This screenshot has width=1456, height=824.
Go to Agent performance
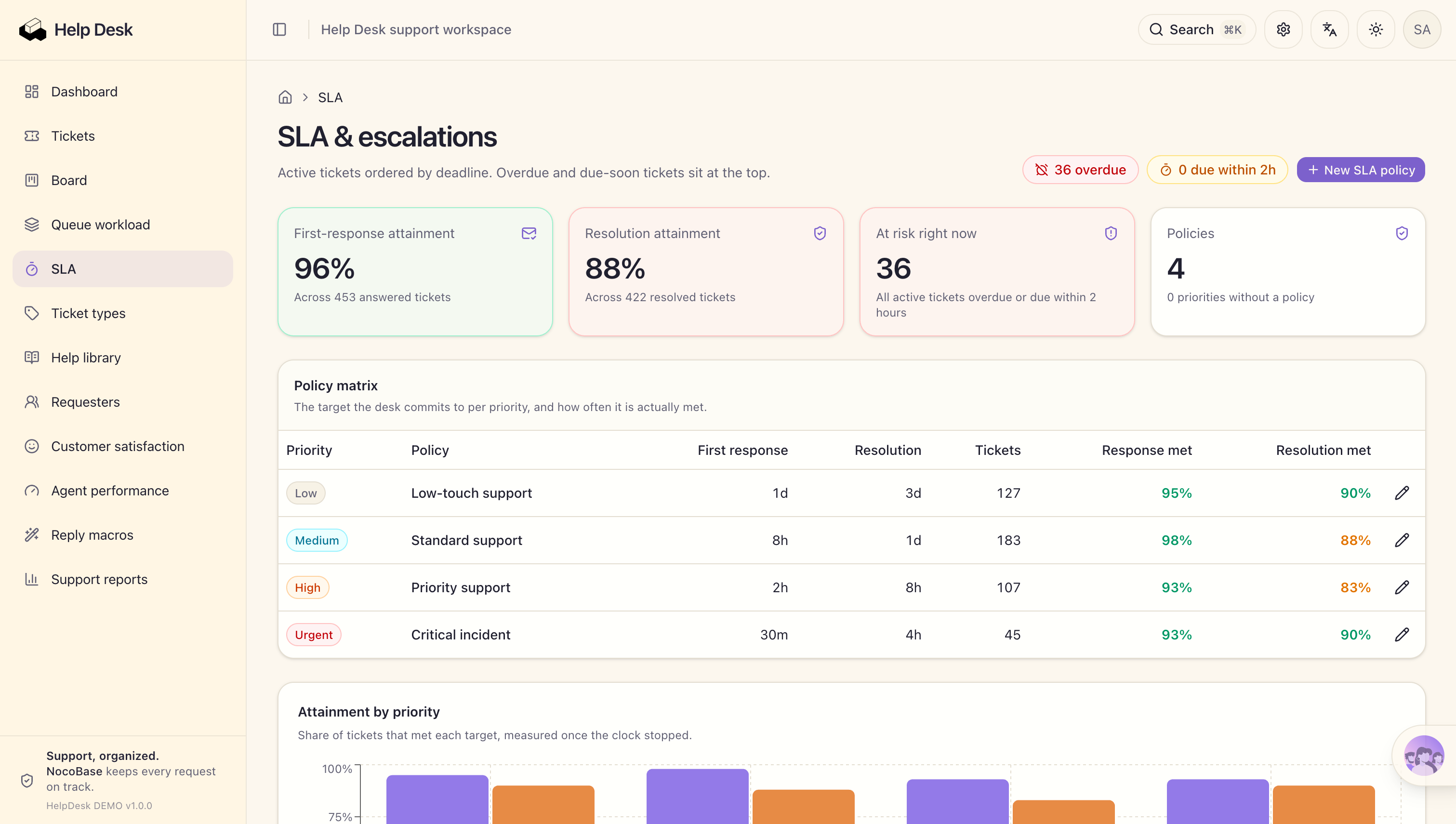pyautogui.click(x=123, y=490)
